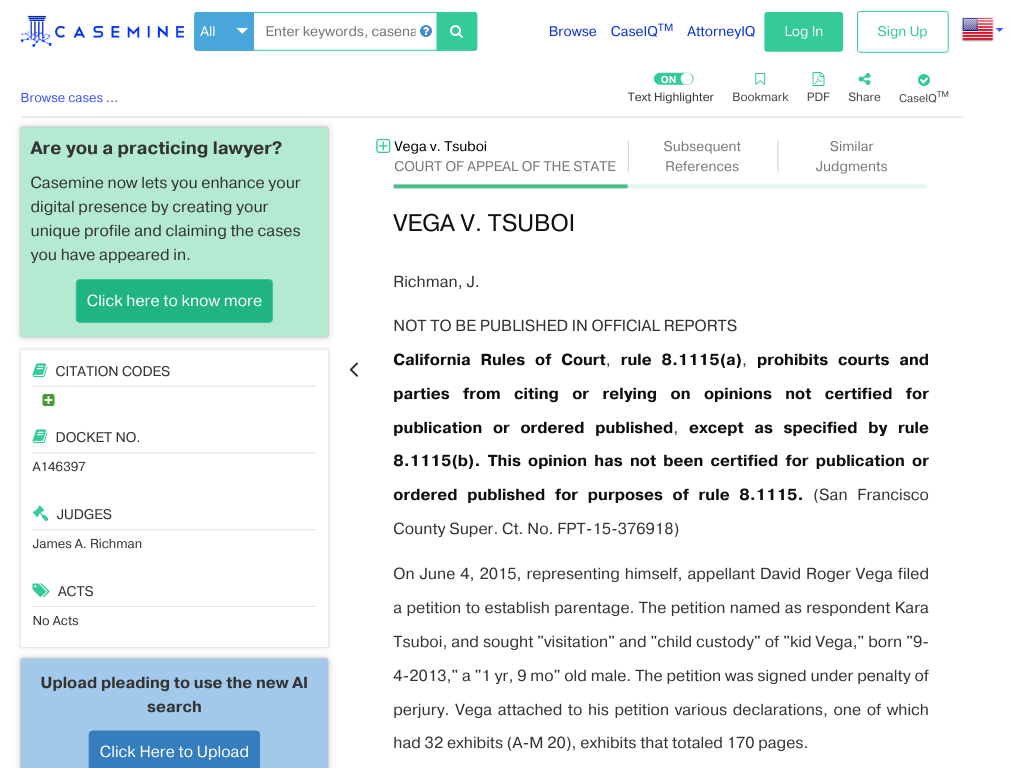Click the magnifier search button
Image resolution: width=1024 pixels, height=768 pixels.
pos(456,31)
